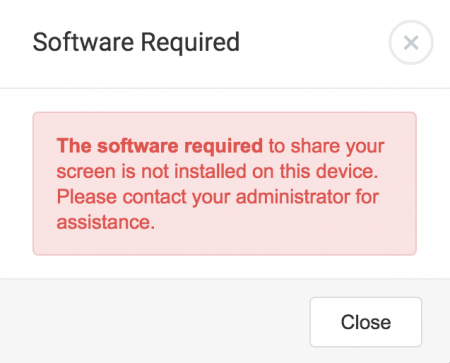Screen dimensions: 450x363
Task: Click the gray footer area beside Close
Action: (x=153, y=322)
